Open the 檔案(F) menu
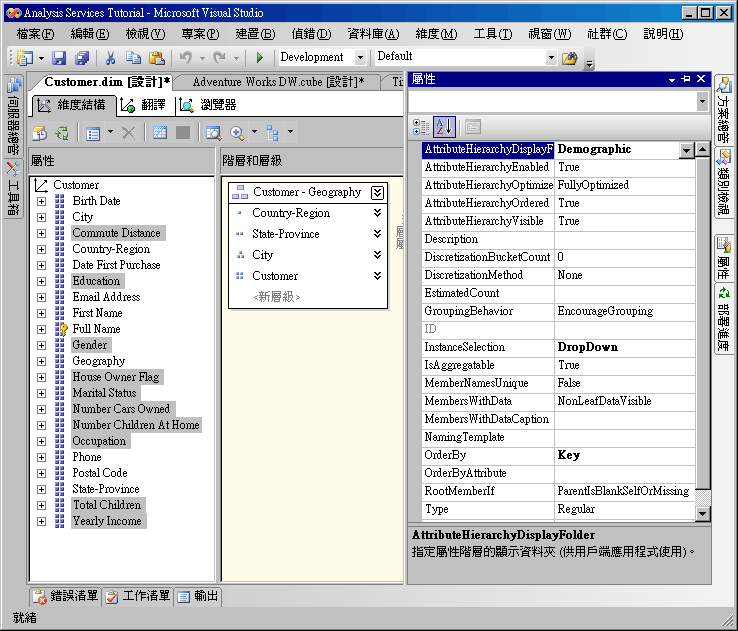Image resolution: width=738 pixels, height=631 pixels. pos(35,34)
